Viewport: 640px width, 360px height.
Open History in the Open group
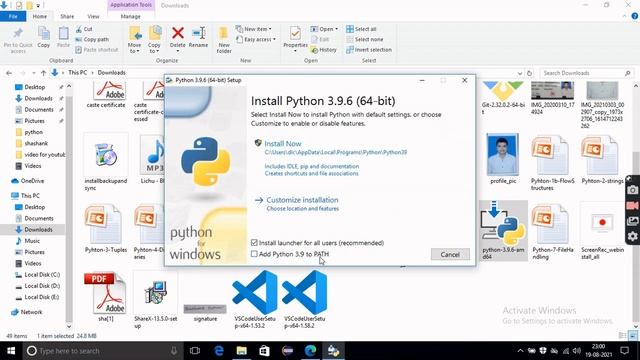324,50
